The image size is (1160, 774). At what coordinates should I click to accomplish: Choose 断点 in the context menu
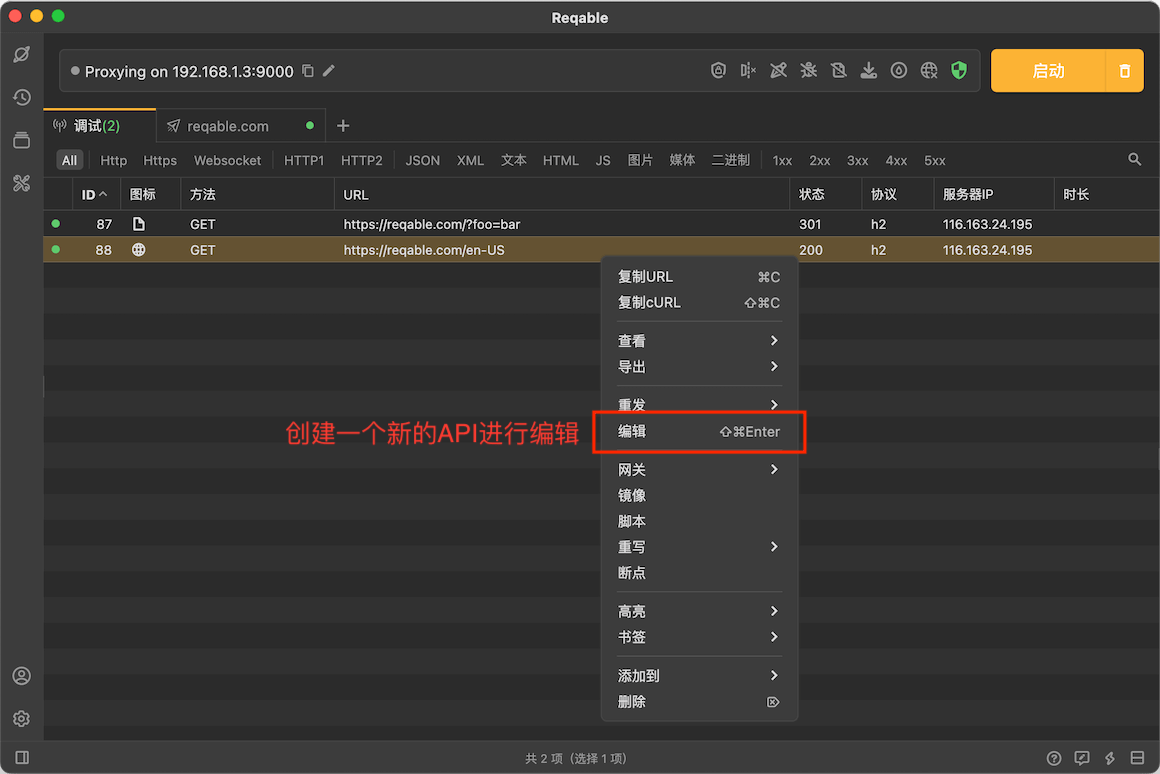[699, 573]
